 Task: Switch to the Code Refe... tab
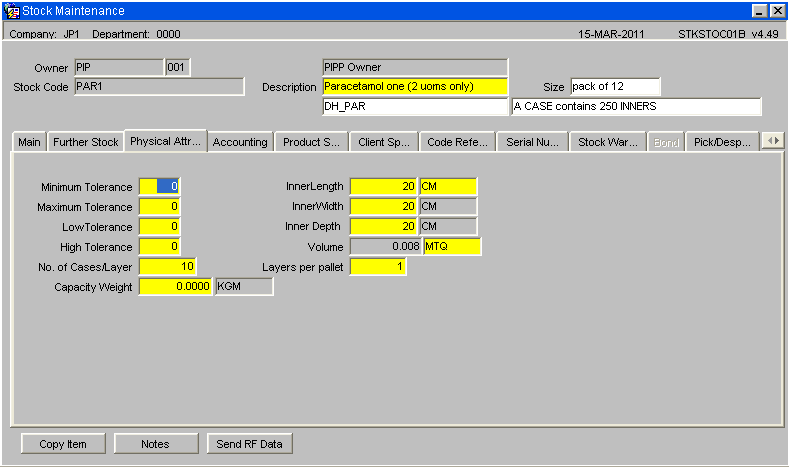tap(457, 142)
